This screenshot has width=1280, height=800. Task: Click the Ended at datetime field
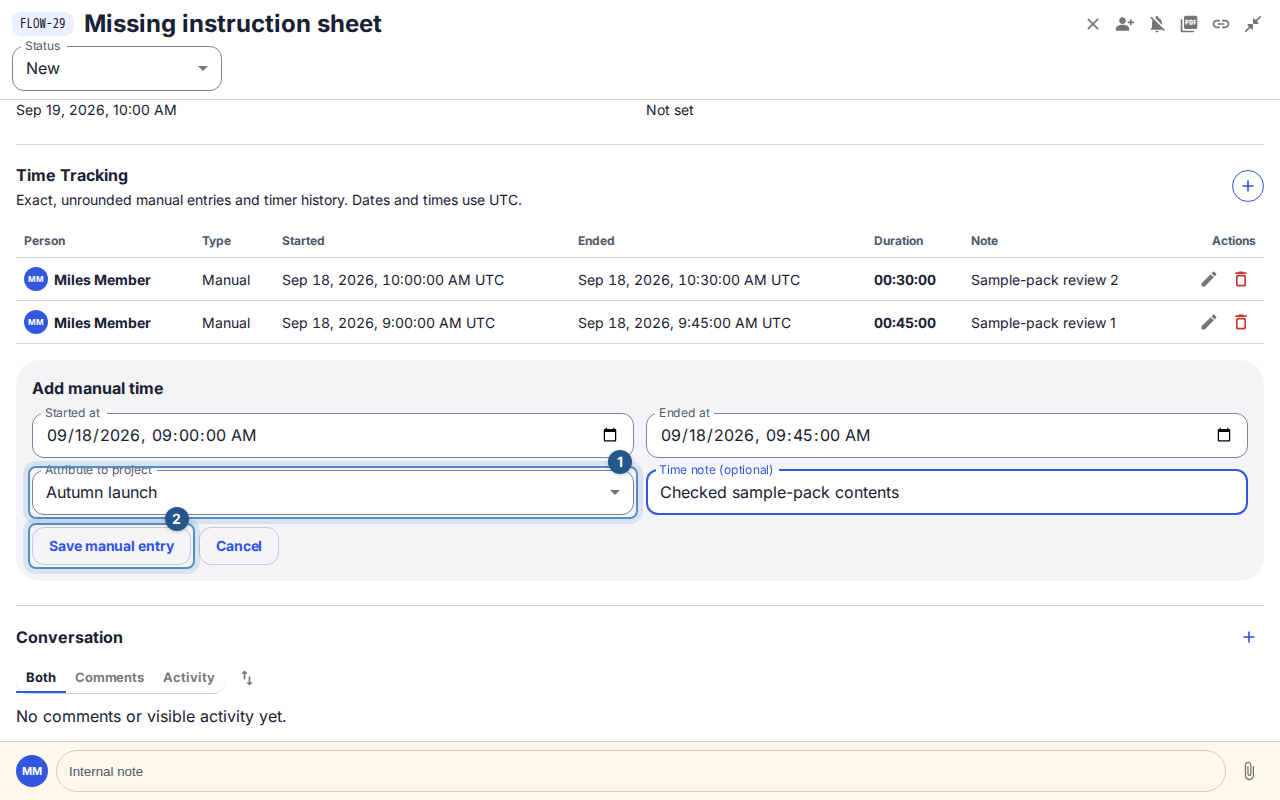pos(947,435)
